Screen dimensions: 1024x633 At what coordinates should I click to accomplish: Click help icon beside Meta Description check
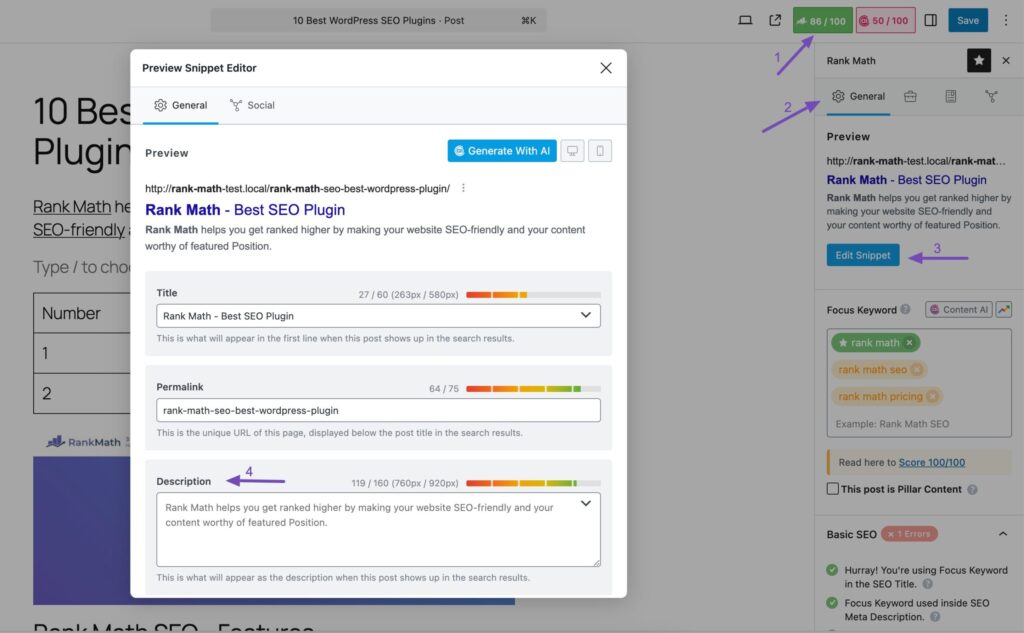click(x=935, y=617)
